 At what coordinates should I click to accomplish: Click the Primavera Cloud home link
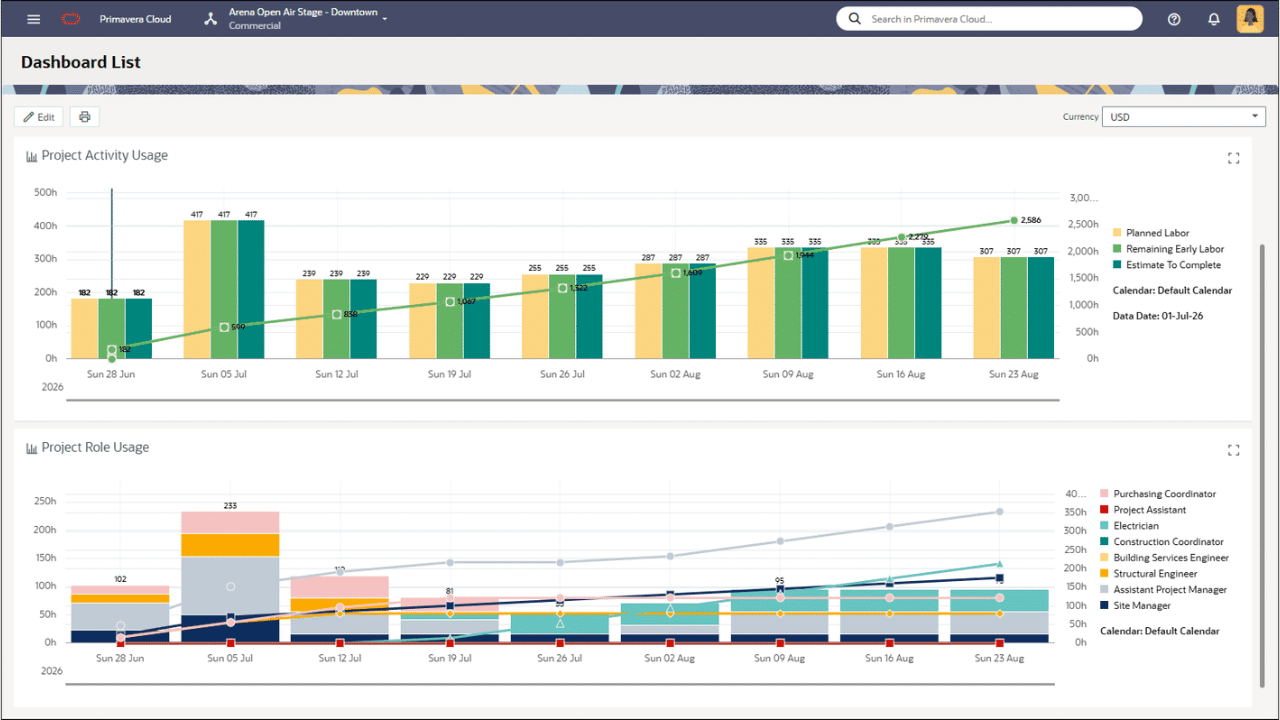pyautogui.click(x=135, y=19)
